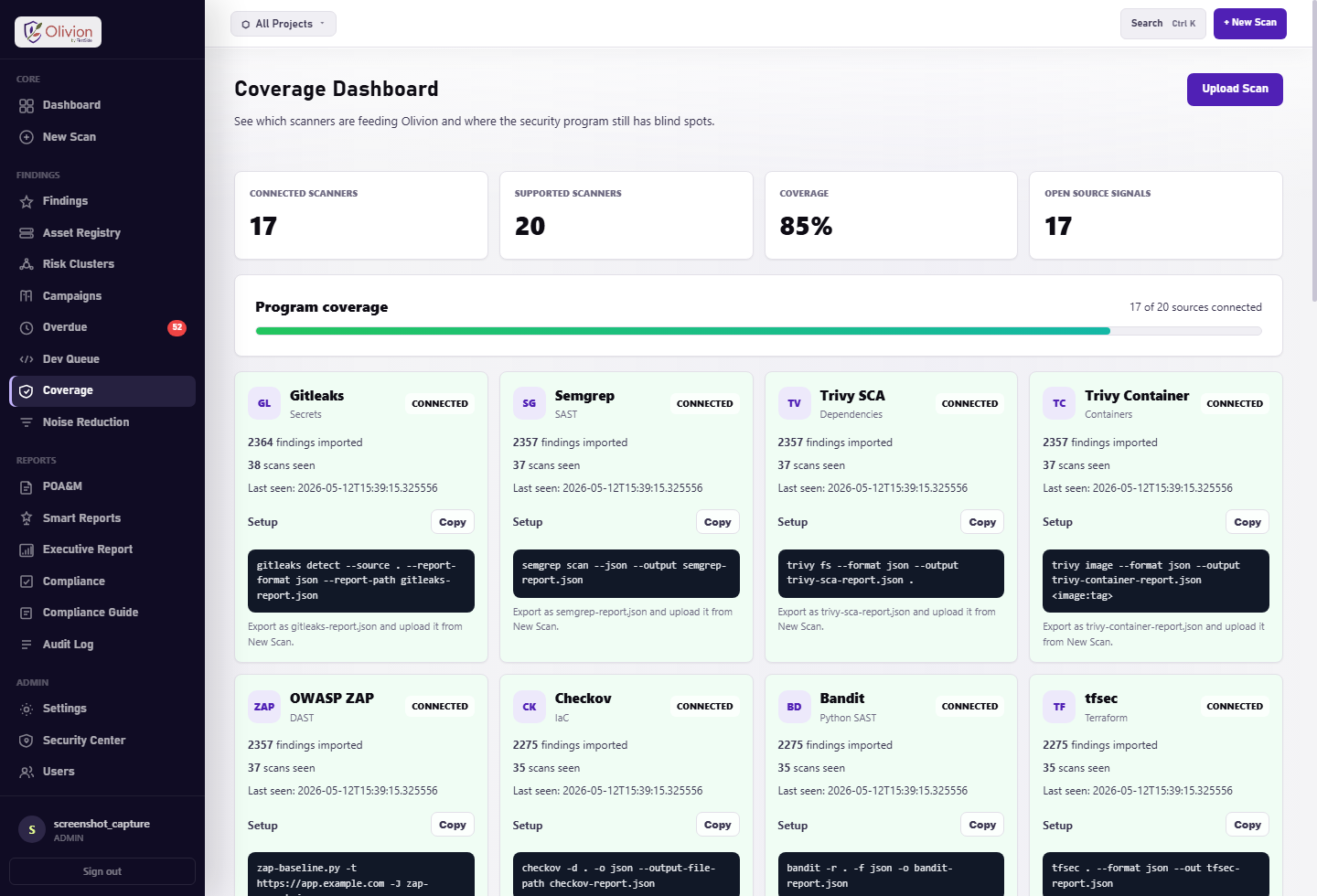Screen dimensions: 1317x896
Task: Click the Users people icon
Action: tap(27, 772)
